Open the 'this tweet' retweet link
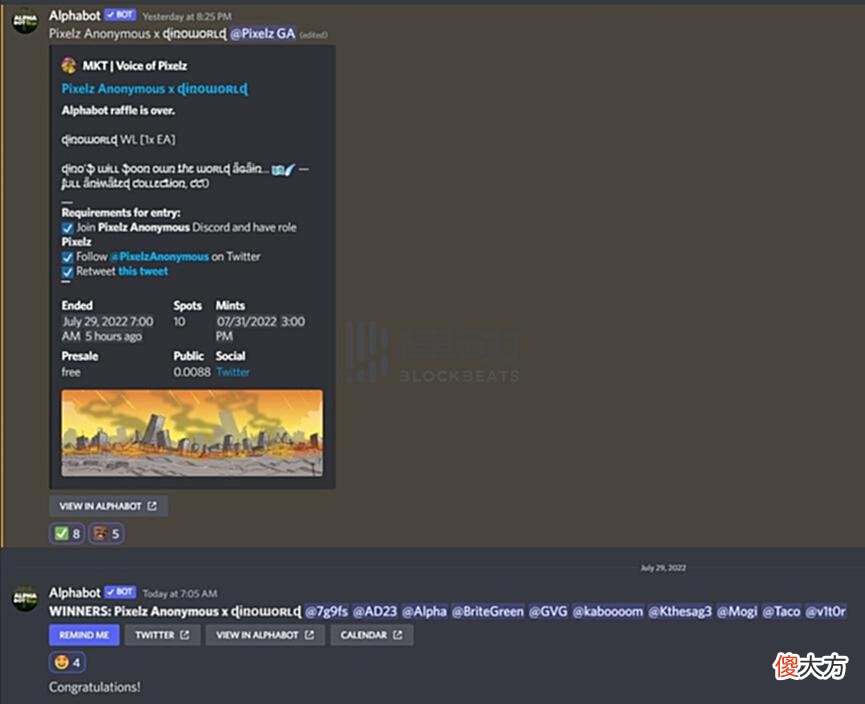The height and width of the screenshot is (704, 865). click(x=143, y=271)
